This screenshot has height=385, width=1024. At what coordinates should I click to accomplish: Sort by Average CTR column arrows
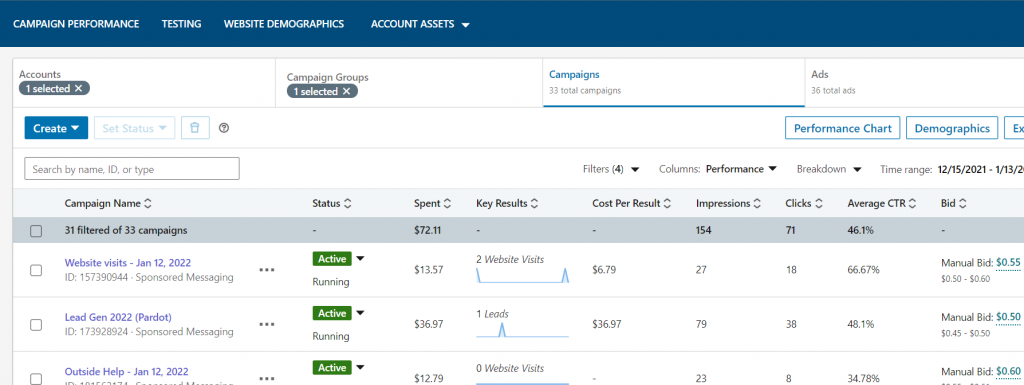[x=912, y=204]
